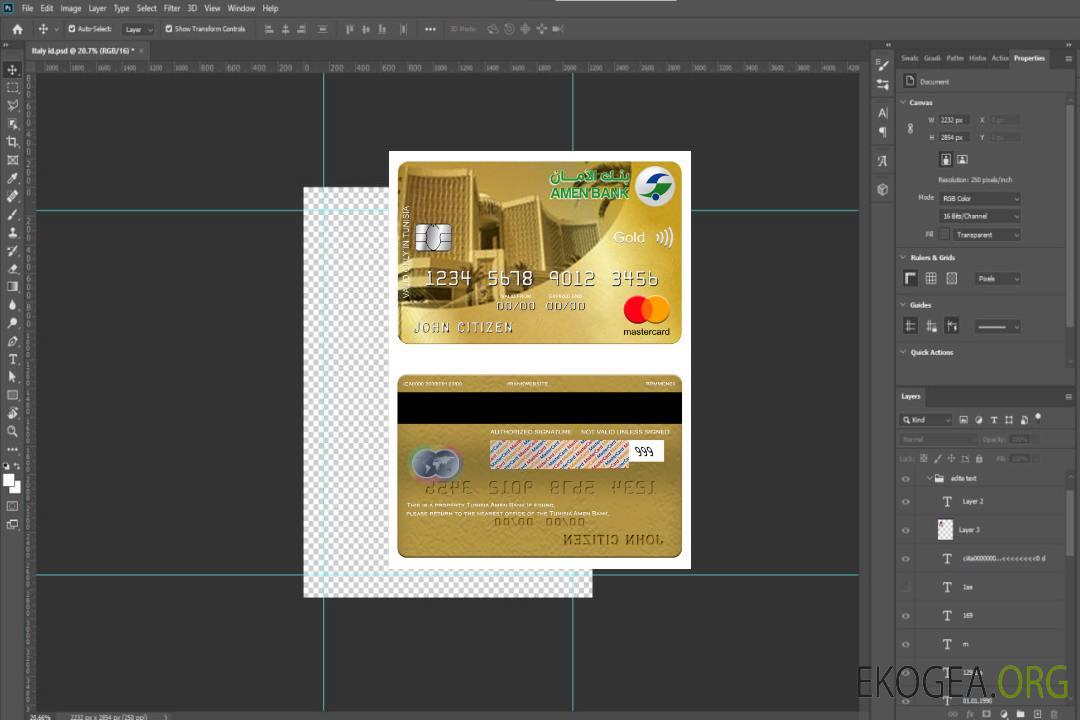Select the Crop tool
Viewport: 1080px width, 720px height.
[x=12, y=142]
